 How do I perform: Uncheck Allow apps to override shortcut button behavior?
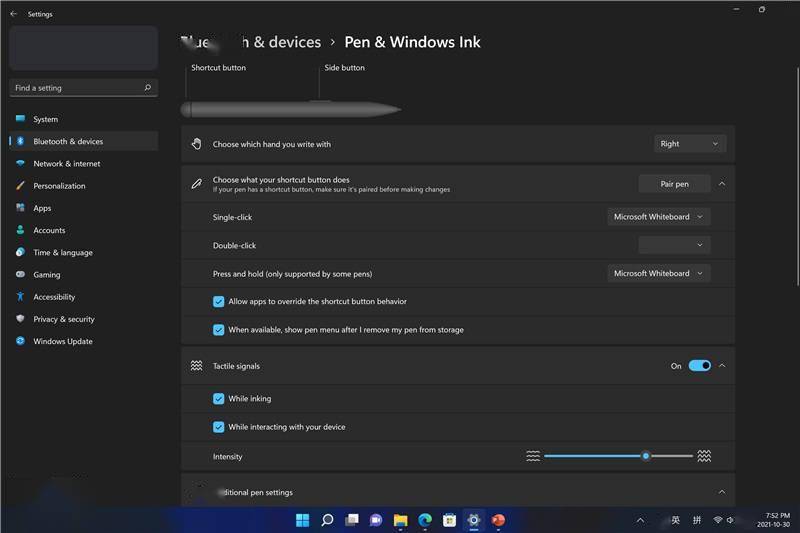point(218,301)
